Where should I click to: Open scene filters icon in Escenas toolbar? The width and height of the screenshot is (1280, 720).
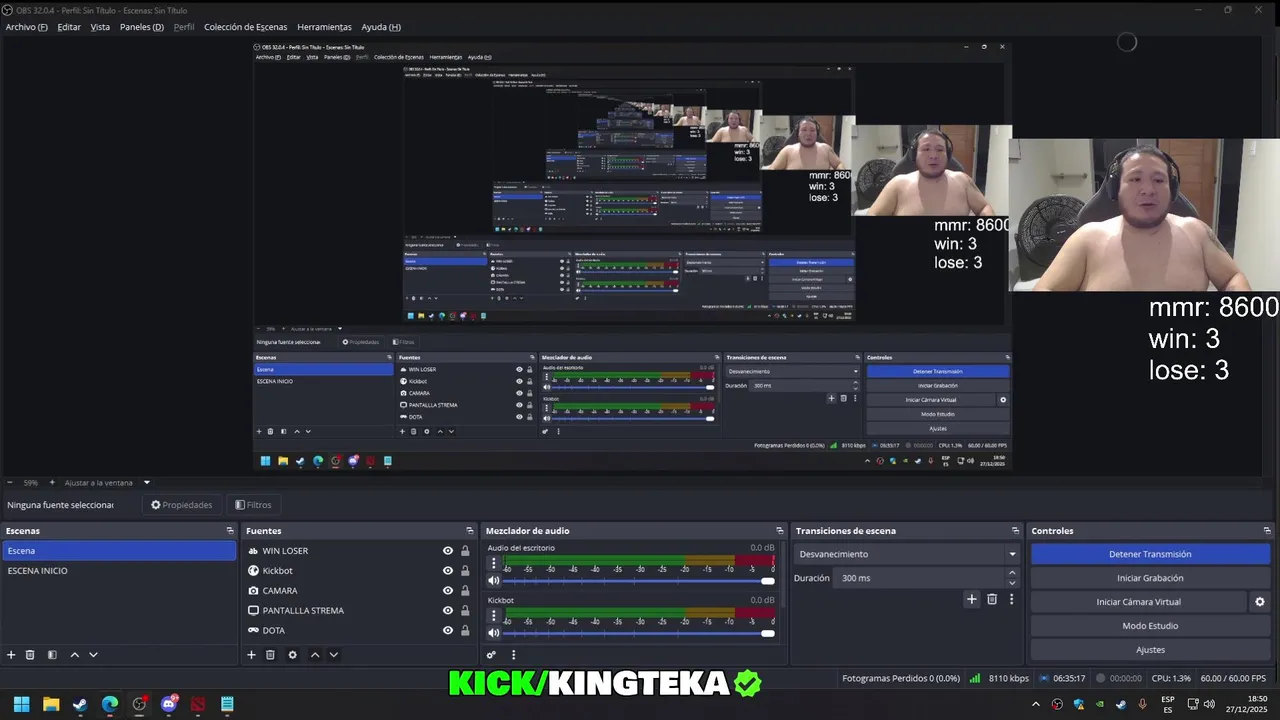coord(52,655)
